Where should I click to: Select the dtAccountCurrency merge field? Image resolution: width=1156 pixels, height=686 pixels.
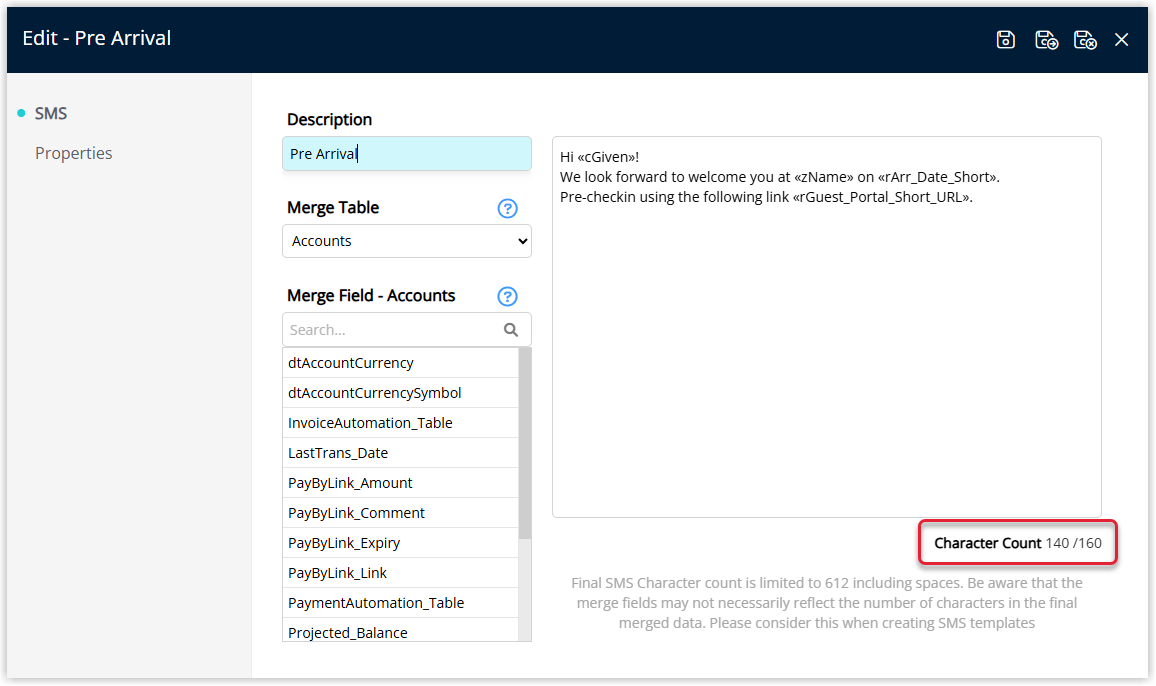(x=400, y=363)
